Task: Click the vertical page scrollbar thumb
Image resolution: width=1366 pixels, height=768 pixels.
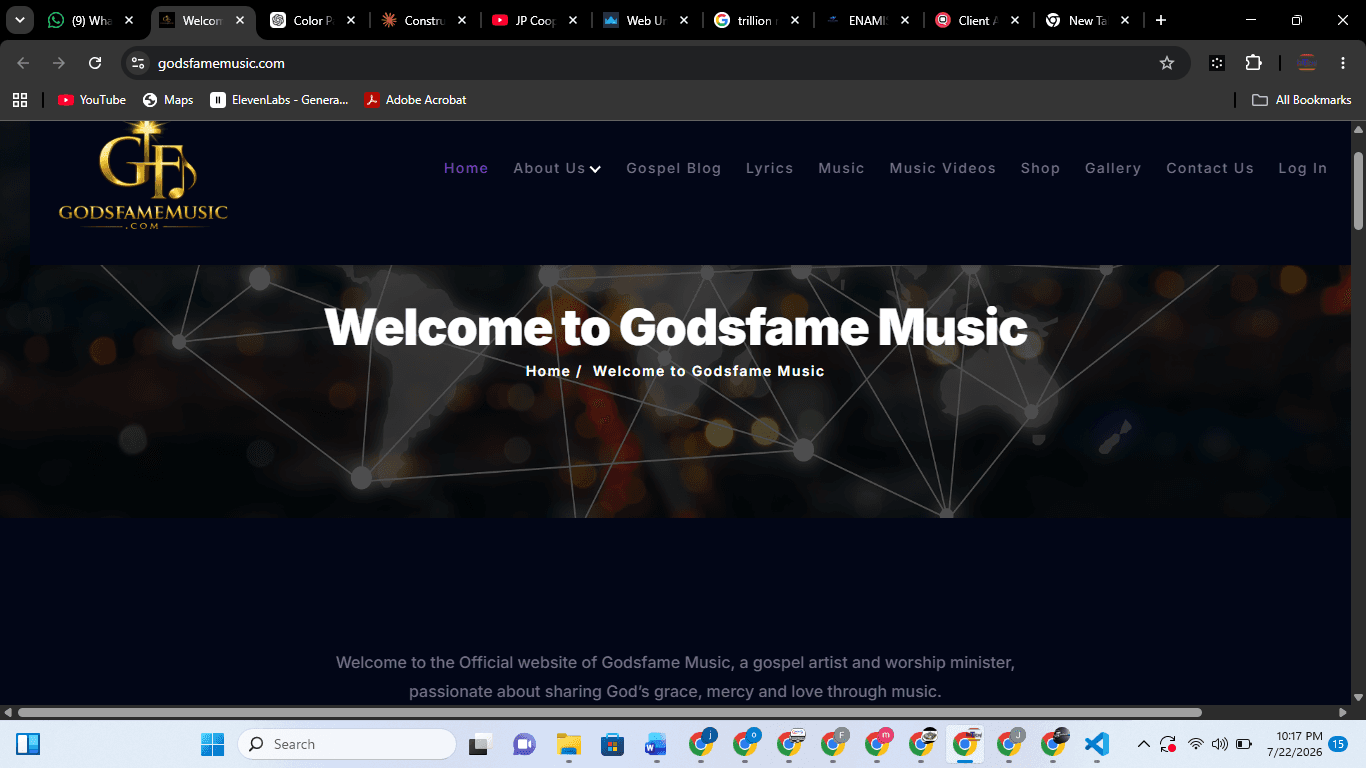Action: pos(1358,190)
